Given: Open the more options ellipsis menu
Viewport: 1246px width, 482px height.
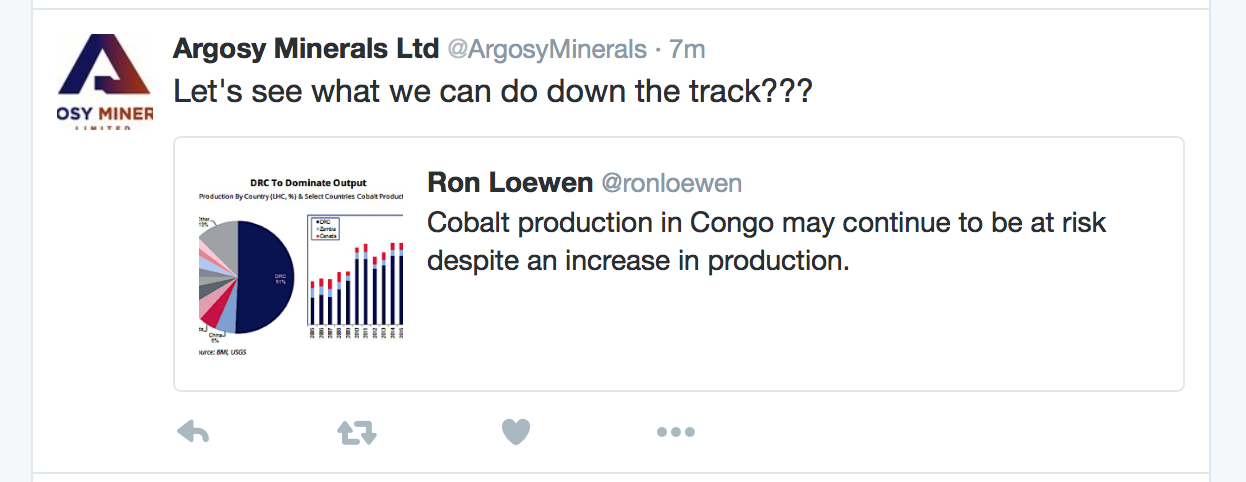Looking at the screenshot, I should pyautogui.click(x=675, y=432).
